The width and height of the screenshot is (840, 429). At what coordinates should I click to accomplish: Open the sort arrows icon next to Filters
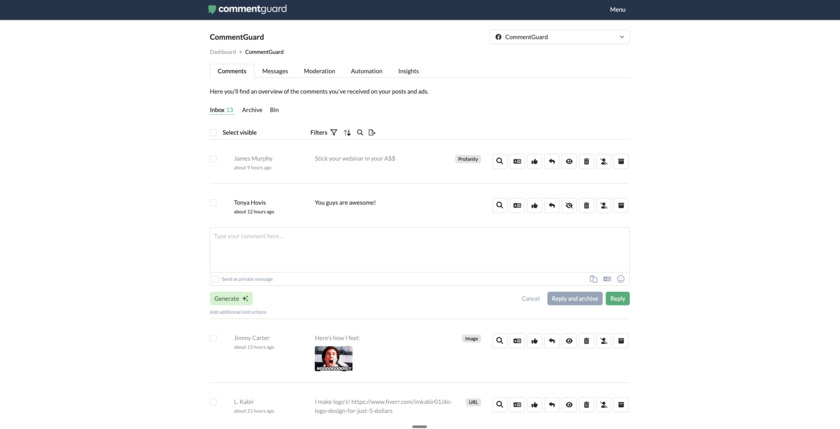tap(347, 132)
